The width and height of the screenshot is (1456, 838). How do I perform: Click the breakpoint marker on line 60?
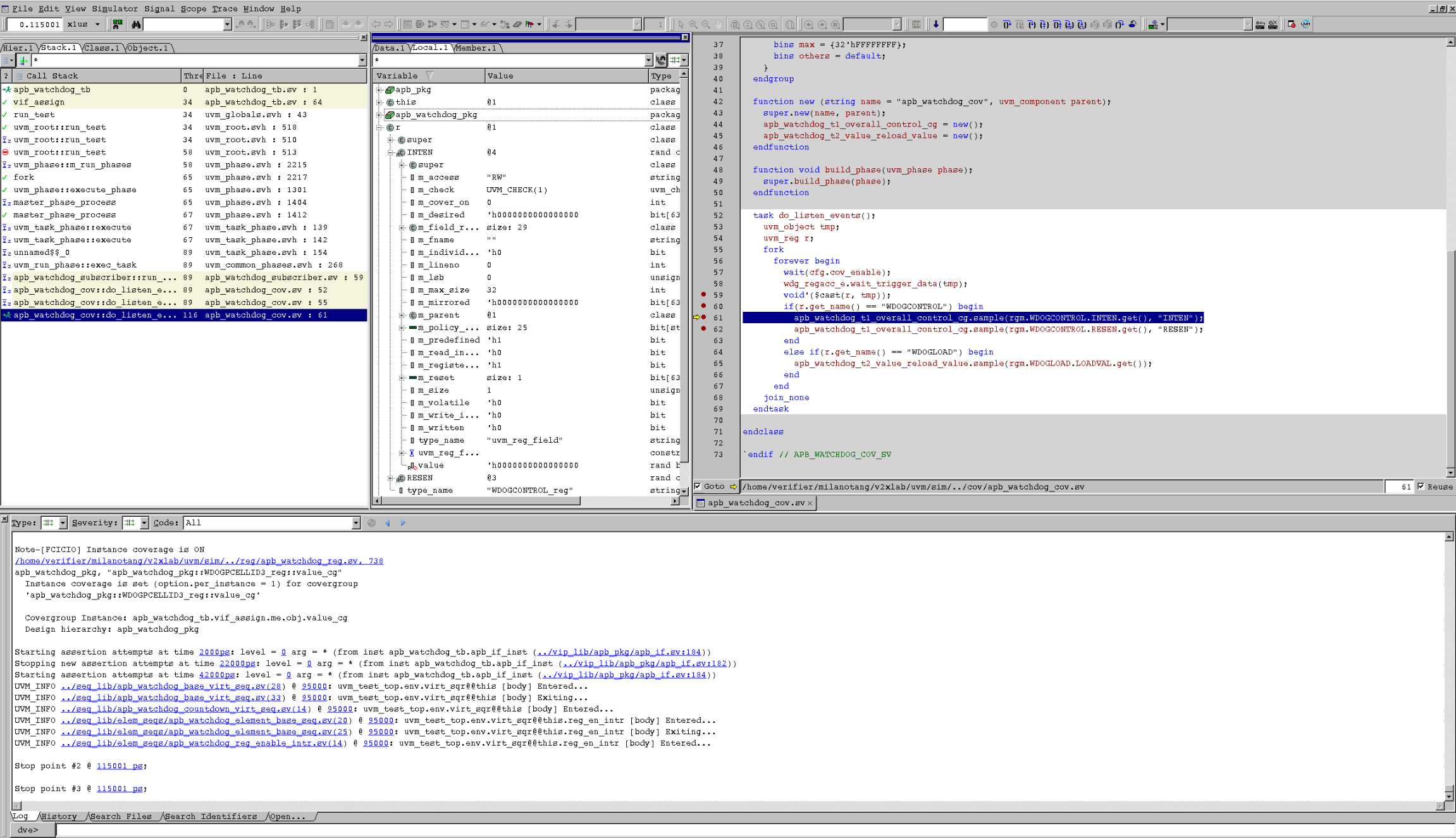click(703, 306)
